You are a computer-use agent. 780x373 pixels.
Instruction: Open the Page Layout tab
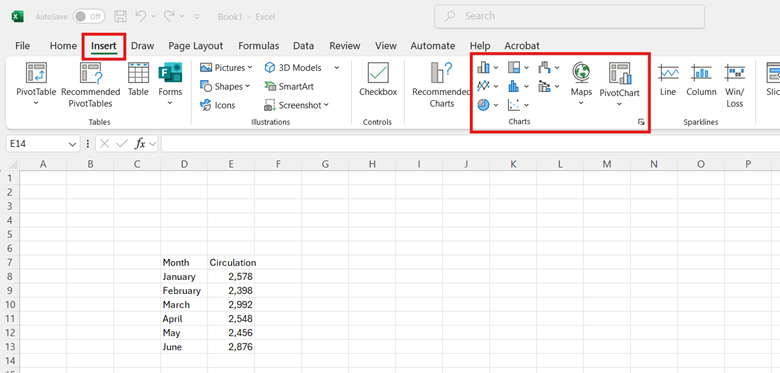(195, 46)
